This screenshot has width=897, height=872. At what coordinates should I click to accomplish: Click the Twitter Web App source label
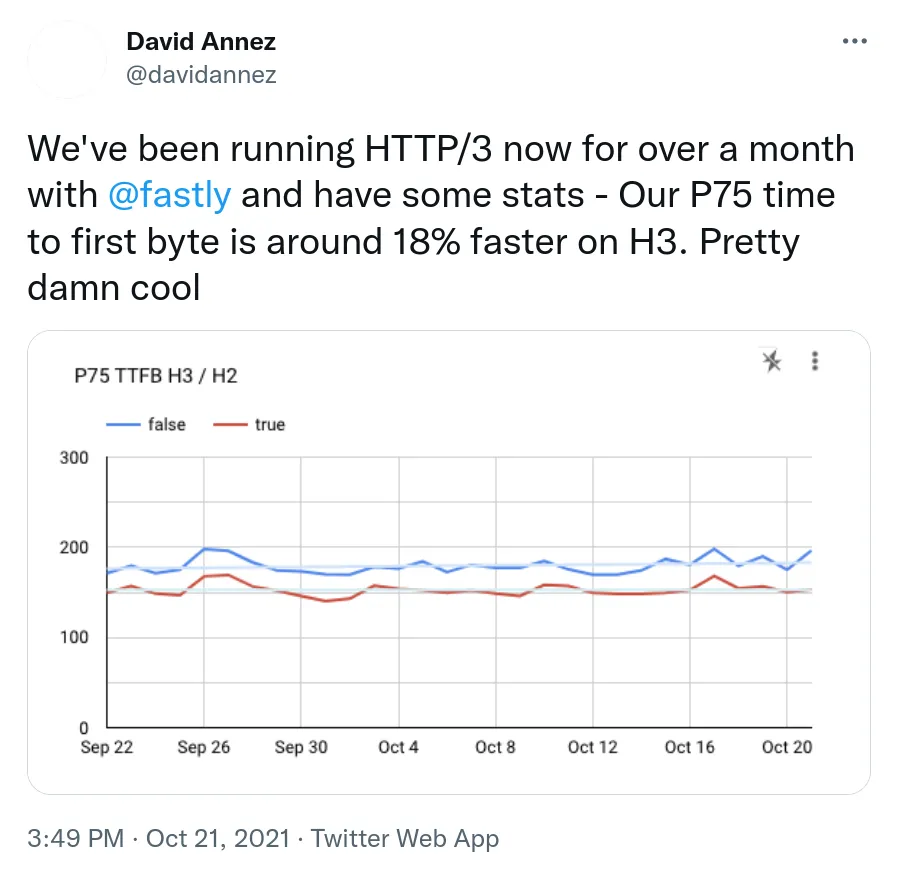pos(404,838)
